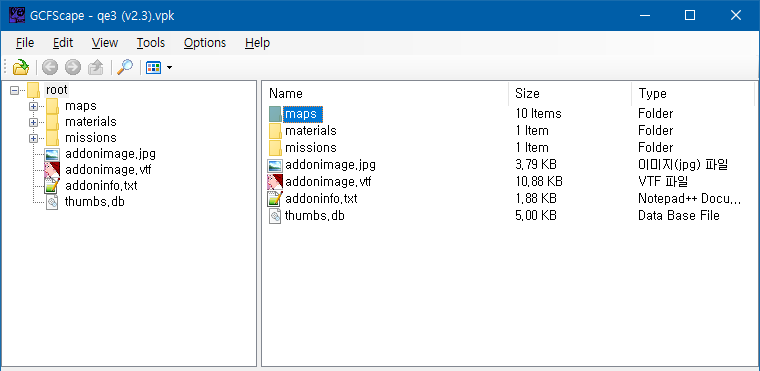Click the Back navigation arrow icon
Image resolution: width=760 pixels, height=371 pixels.
coord(49,67)
